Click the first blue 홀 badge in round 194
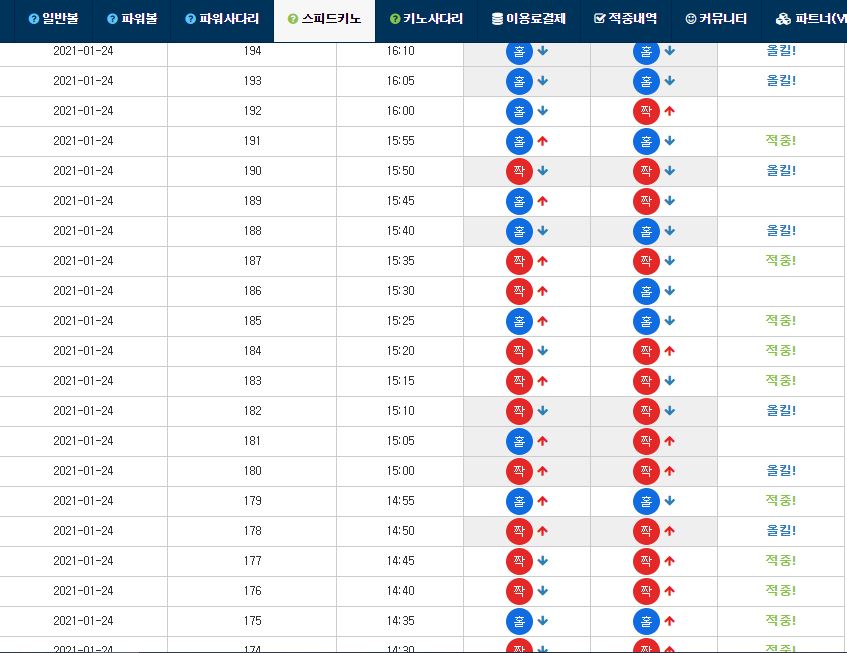 click(x=519, y=51)
